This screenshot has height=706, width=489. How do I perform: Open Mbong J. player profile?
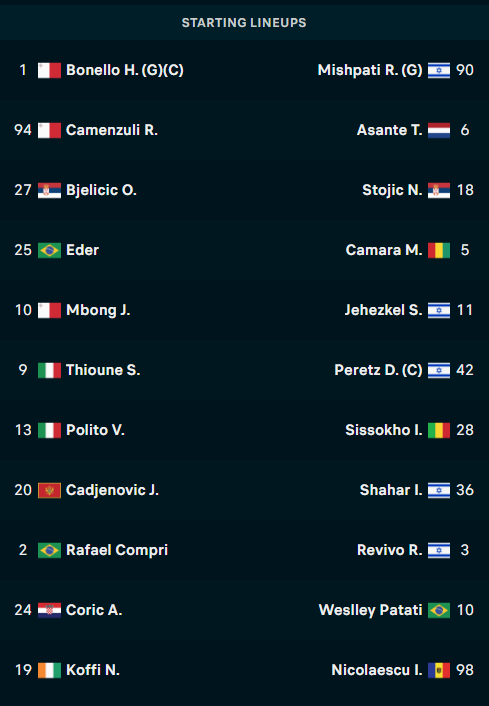98,310
